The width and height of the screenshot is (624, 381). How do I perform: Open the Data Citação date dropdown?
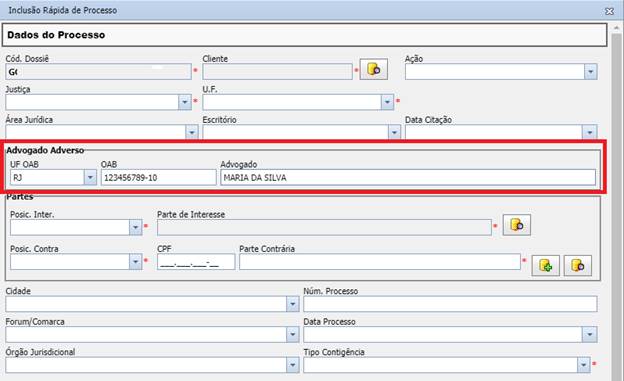click(x=590, y=132)
